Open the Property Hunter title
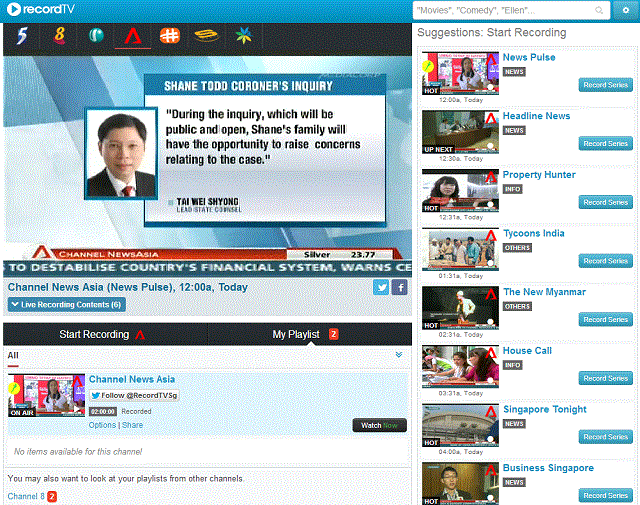640x505 pixels. (539, 175)
